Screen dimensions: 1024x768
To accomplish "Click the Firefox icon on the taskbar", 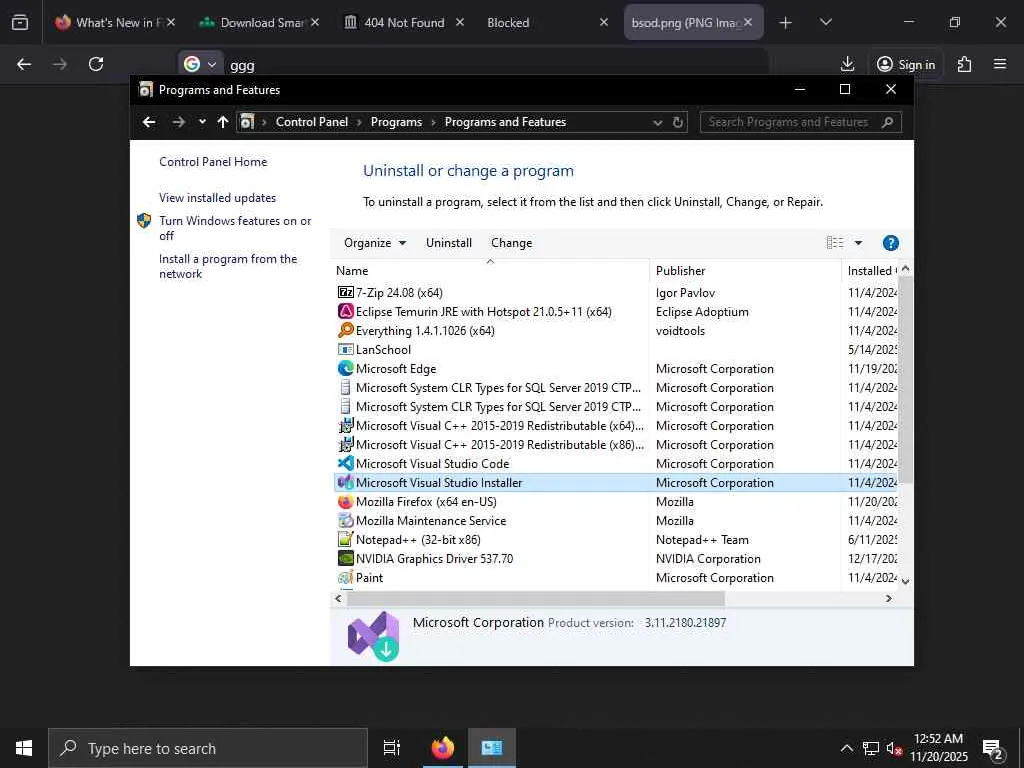I will click(x=442, y=748).
